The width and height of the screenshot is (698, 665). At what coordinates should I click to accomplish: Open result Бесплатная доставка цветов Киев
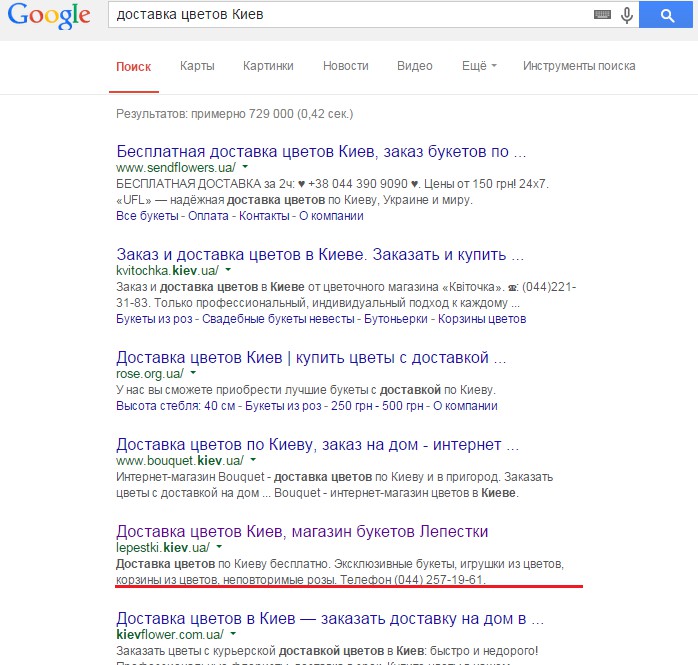[321, 151]
